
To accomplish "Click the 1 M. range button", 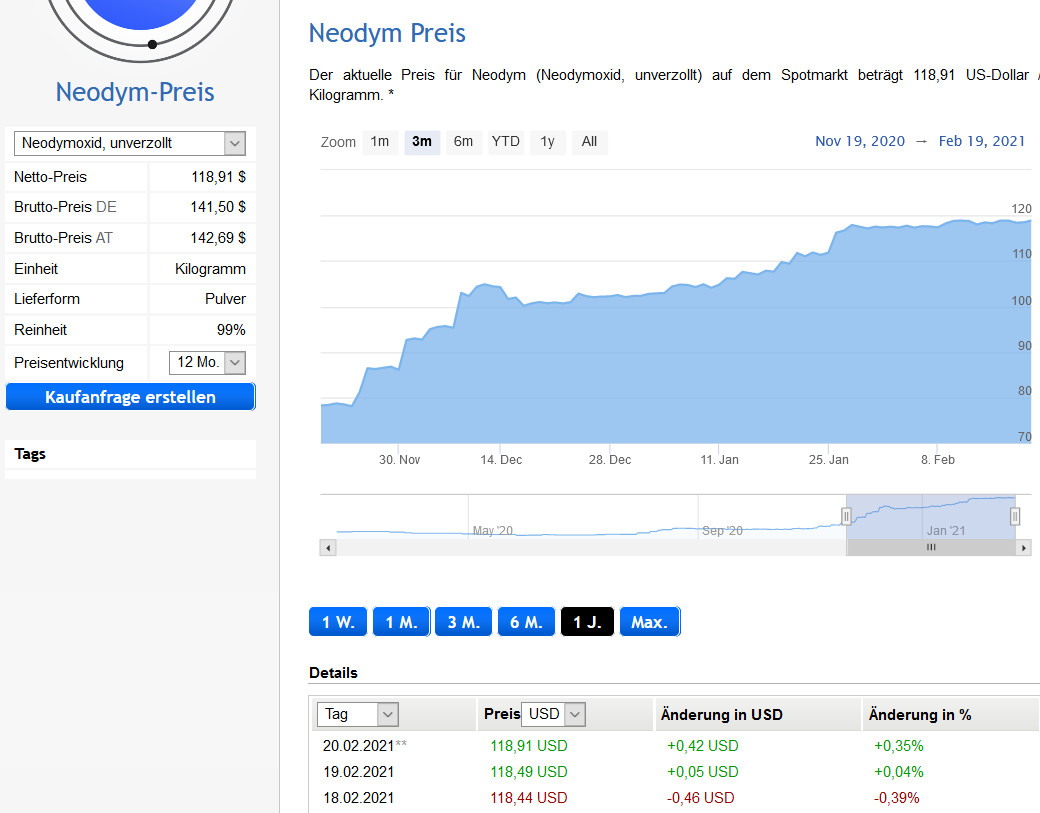I will [x=401, y=622].
